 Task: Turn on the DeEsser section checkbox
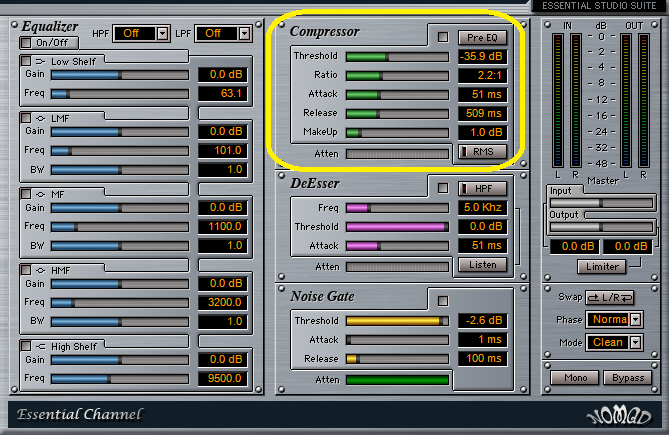443,188
